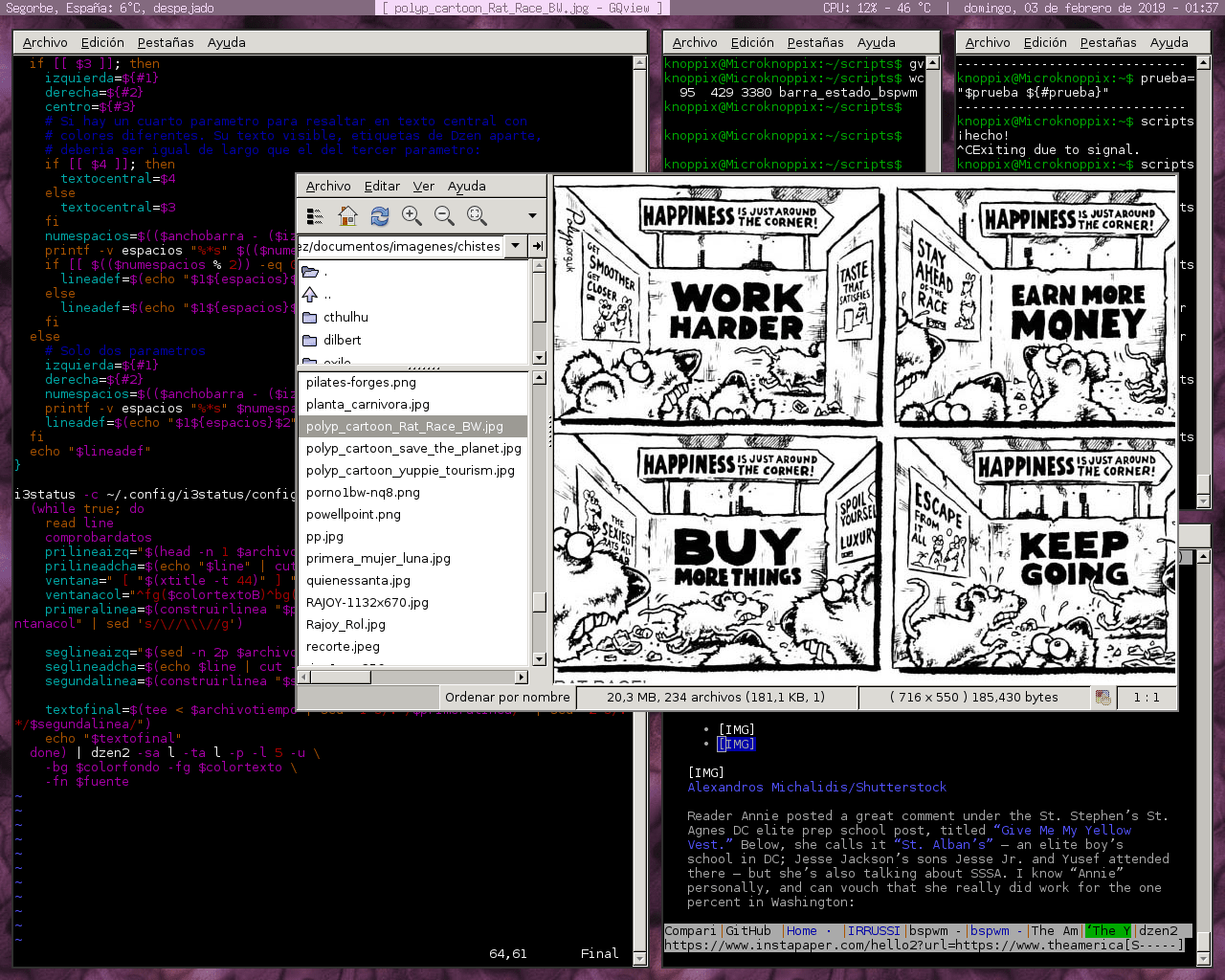This screenshot has width=1225, height=980.
Task: Switch to IRRUSSI browser tab
Action: pyautogui.click(x=874, y=930)
